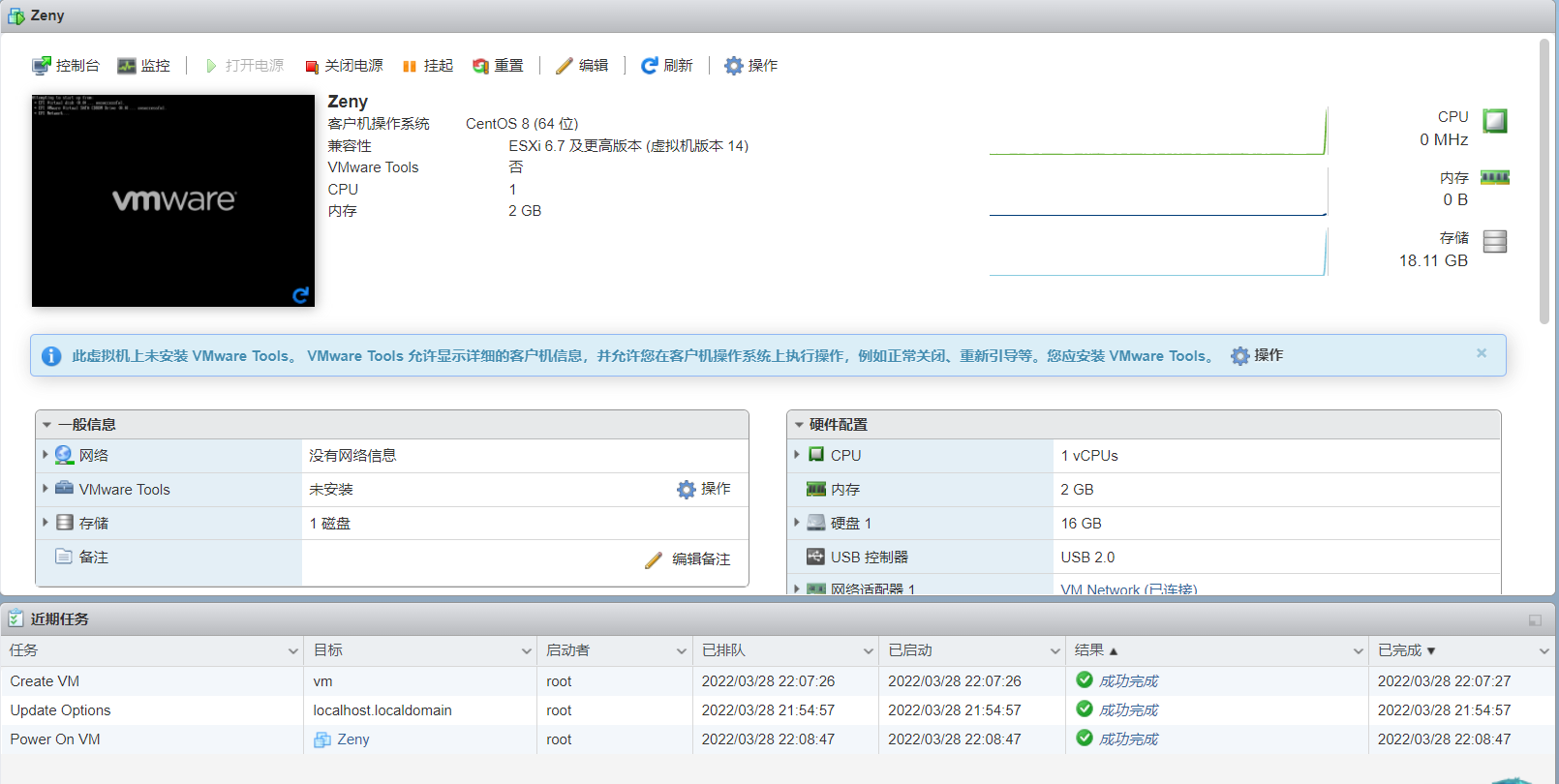Click the VMware Tools row icon

[x=64, y=488]
